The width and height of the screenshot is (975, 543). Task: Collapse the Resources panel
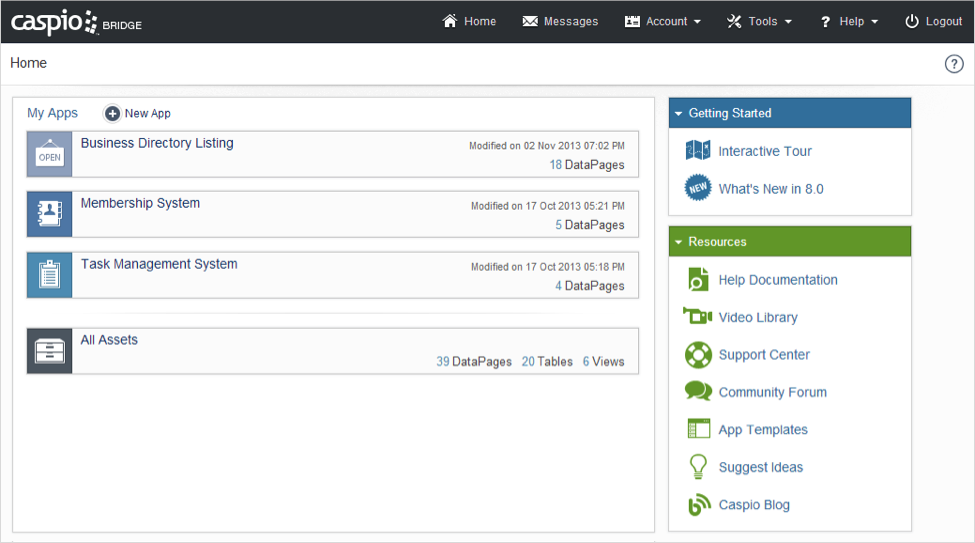pyautogui.click(x=679, y=242)
